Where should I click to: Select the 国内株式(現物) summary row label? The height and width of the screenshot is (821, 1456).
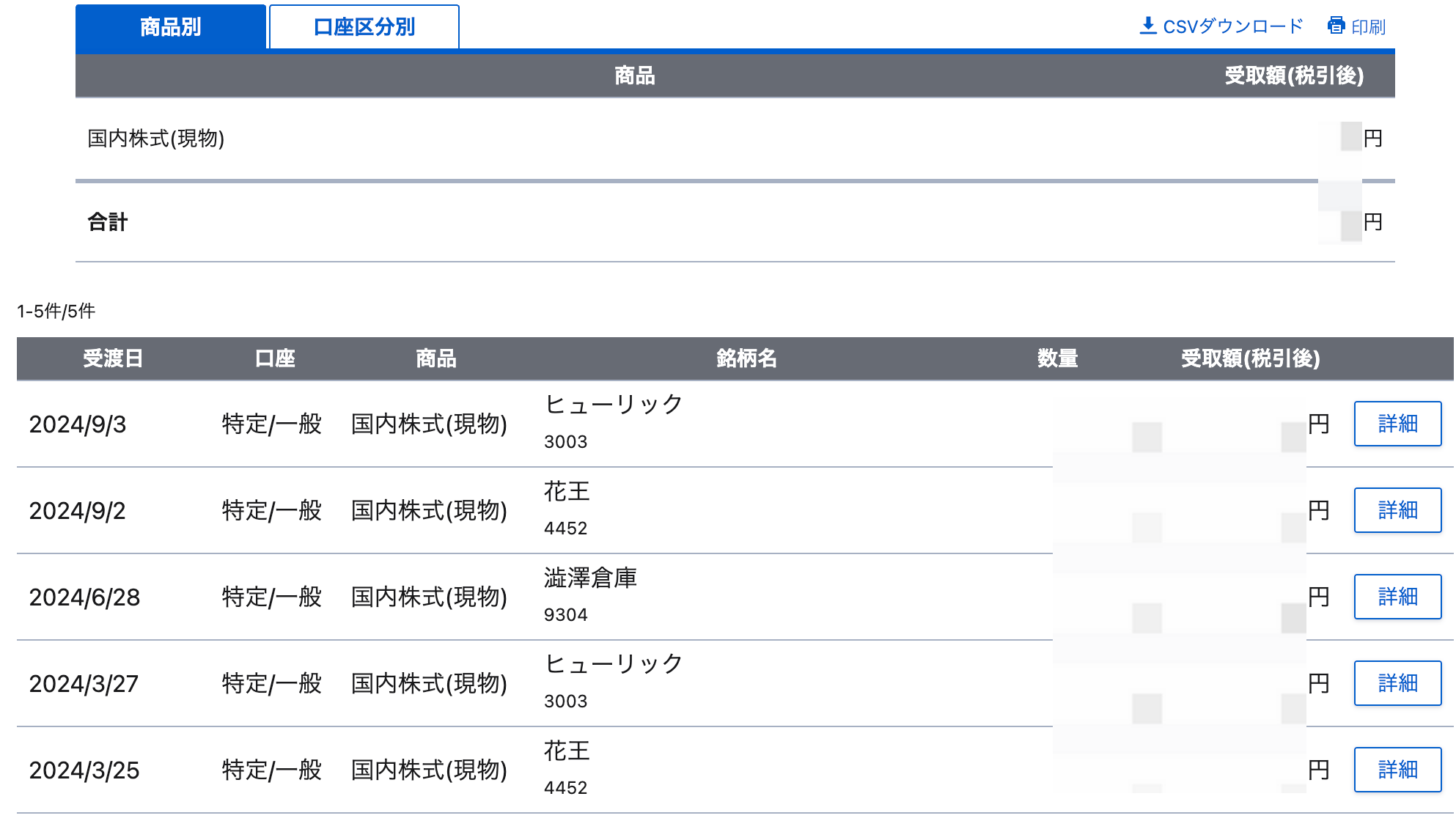coord(156,138)
